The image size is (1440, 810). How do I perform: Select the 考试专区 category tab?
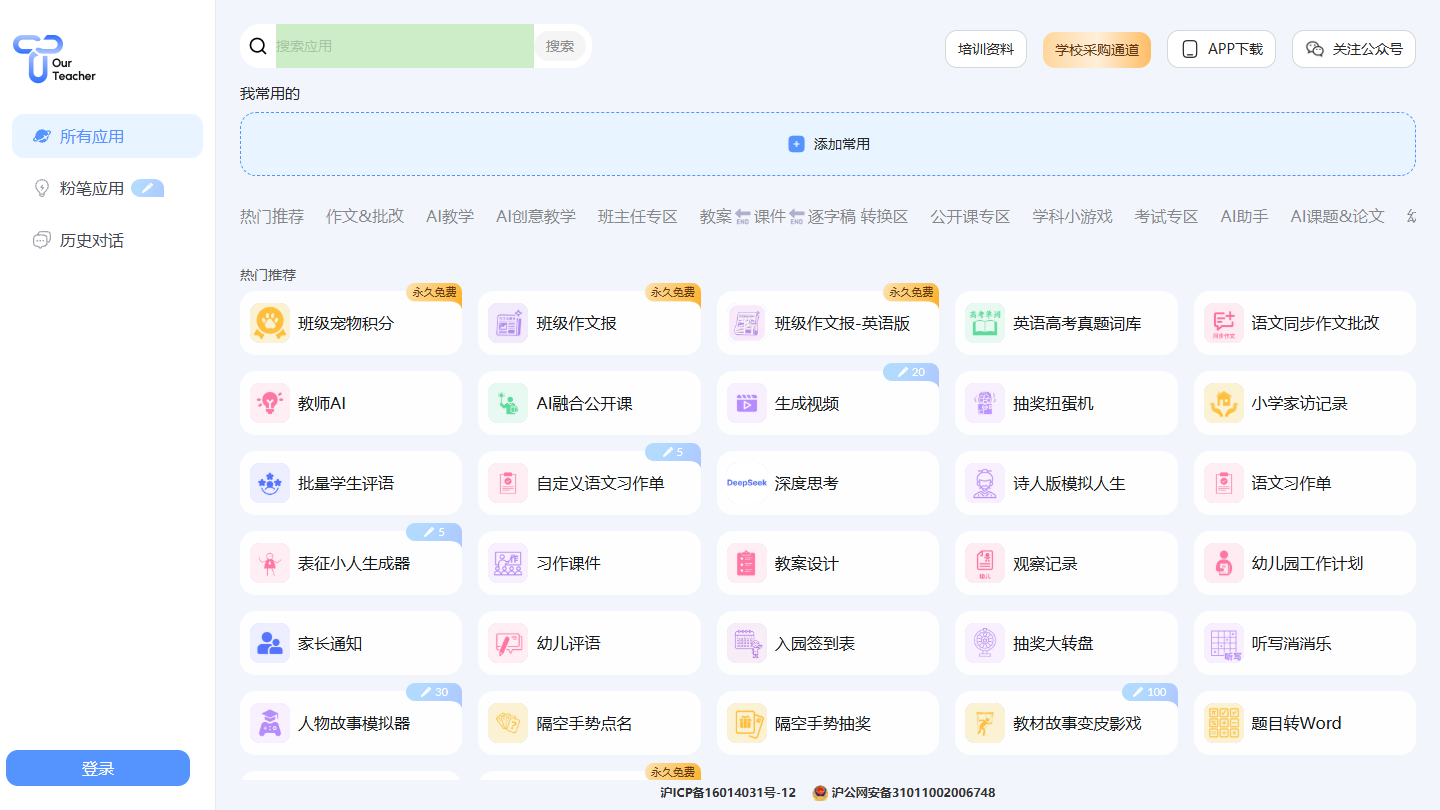1166,216
